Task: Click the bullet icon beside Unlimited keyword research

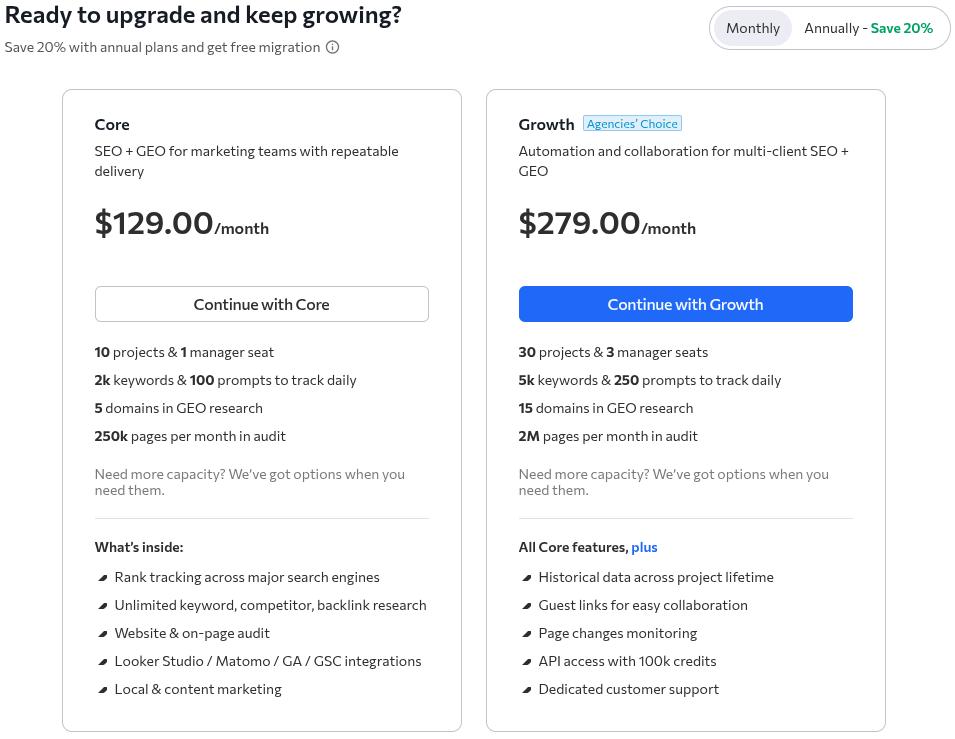Action: (x=102, y=605)
